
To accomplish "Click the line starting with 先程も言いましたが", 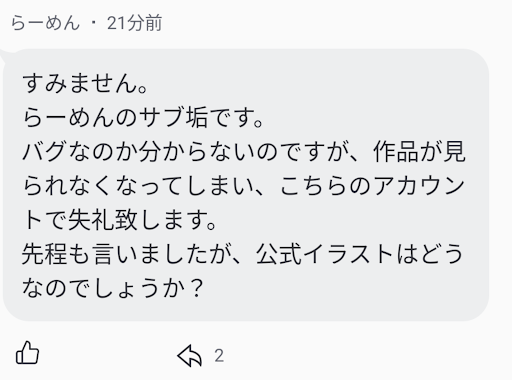I will [x=243, y=254].
